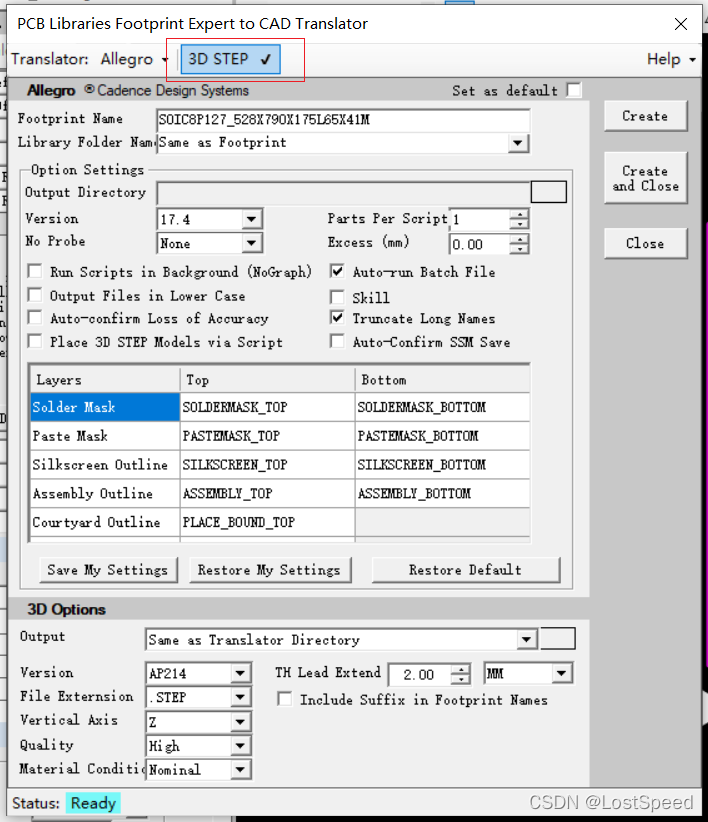Click the SOLDERMASK_BOTTOM cell

(x=442, y=407)
